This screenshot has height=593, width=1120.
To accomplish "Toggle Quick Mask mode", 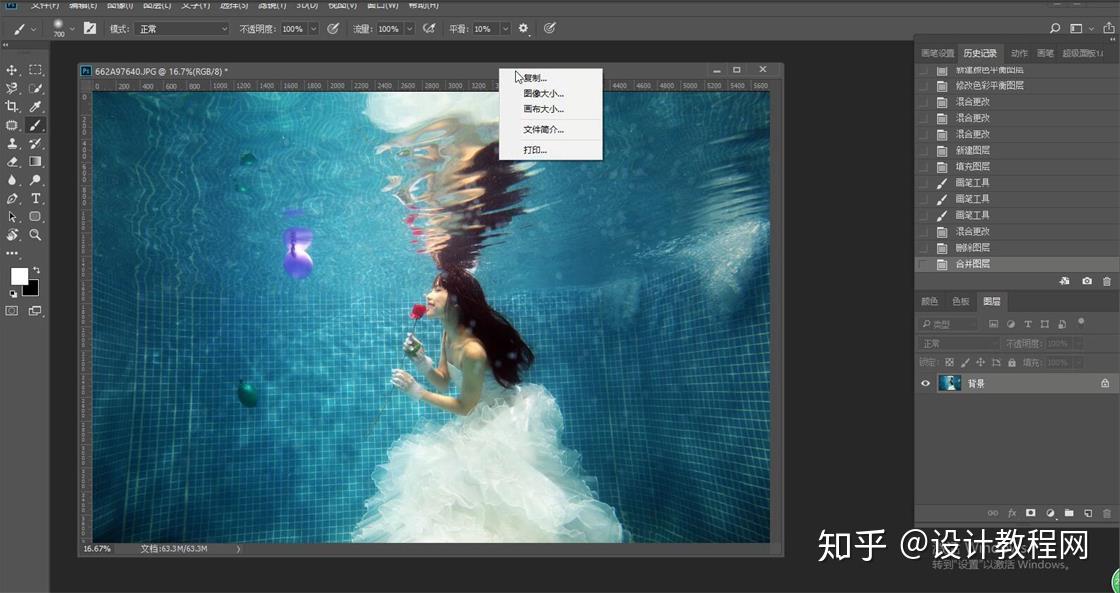I will (12, 311).
